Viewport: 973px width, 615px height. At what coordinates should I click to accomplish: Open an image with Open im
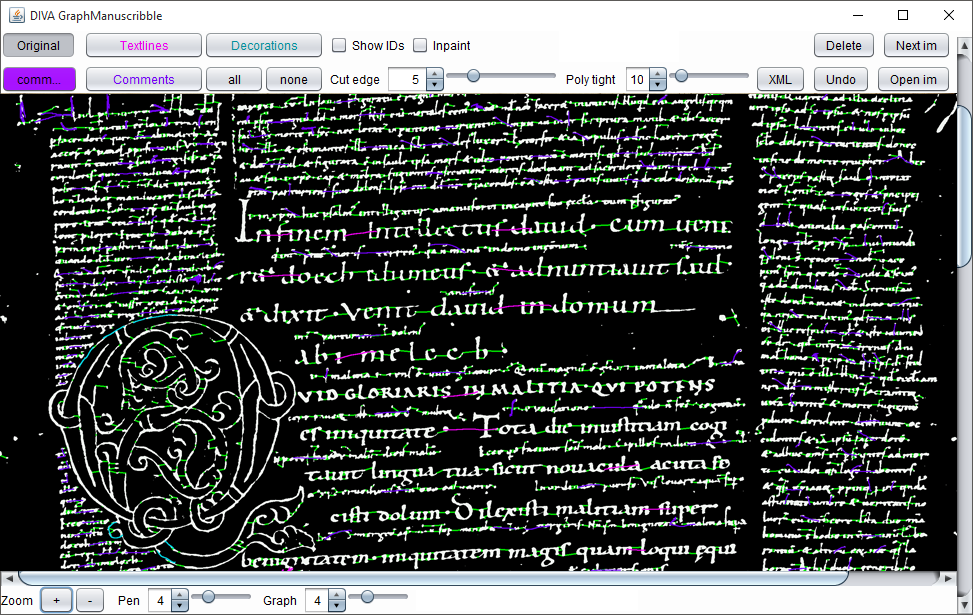pos(913,79)
